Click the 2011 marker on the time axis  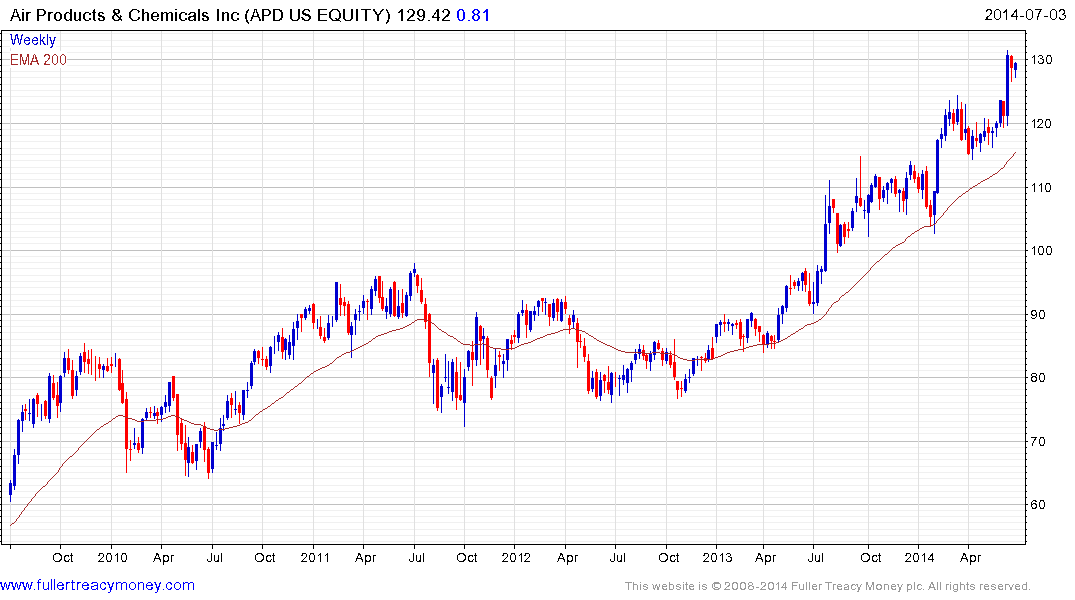[314, 557]
